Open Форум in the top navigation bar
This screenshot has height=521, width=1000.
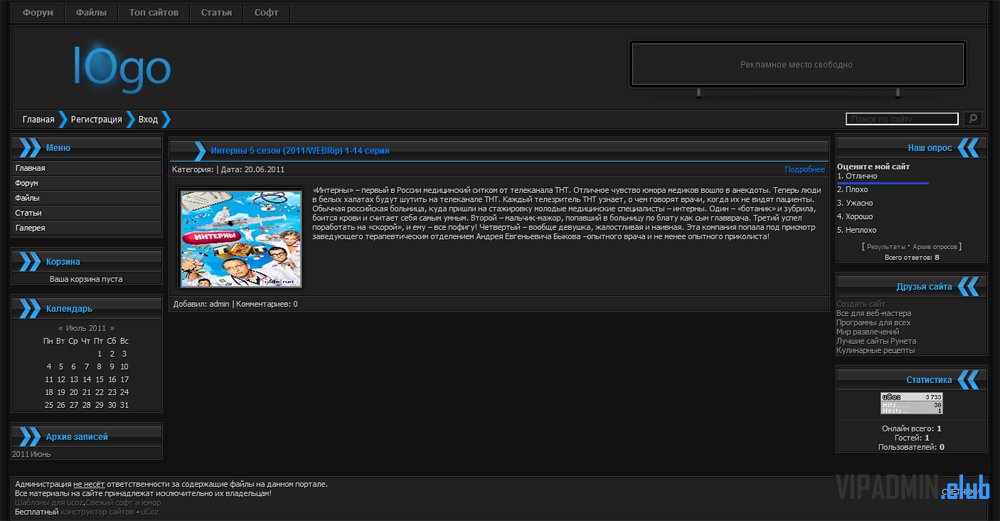click(38, 12)
